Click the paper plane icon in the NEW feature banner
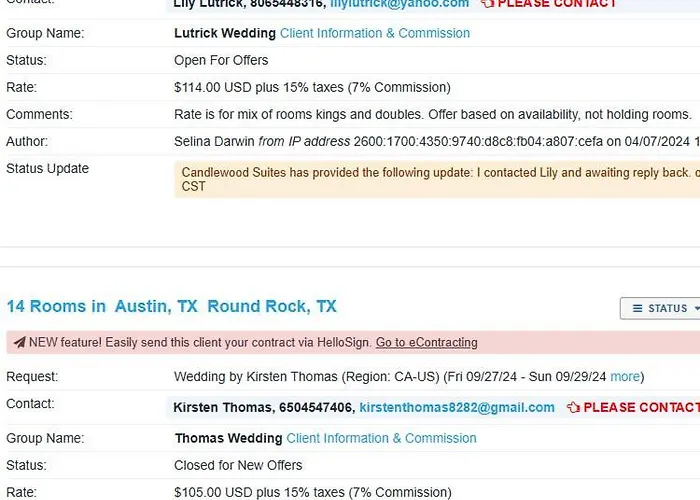The width and height of the screenshot is (700, 500). [19, 342]
